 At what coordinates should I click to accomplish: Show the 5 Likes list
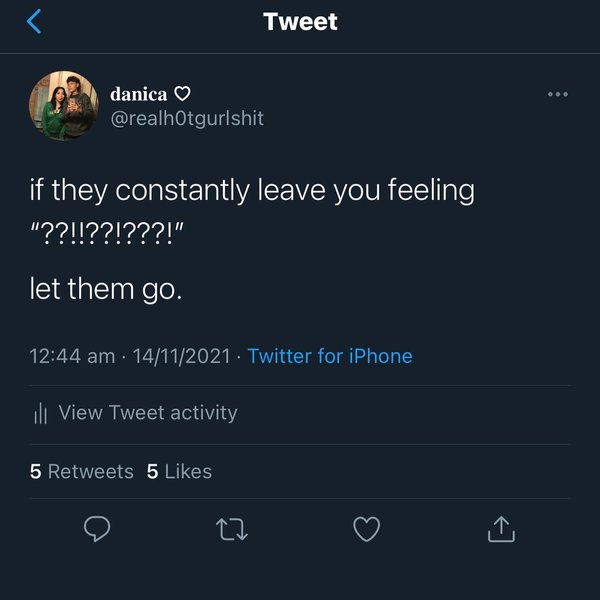click(179, 471)
